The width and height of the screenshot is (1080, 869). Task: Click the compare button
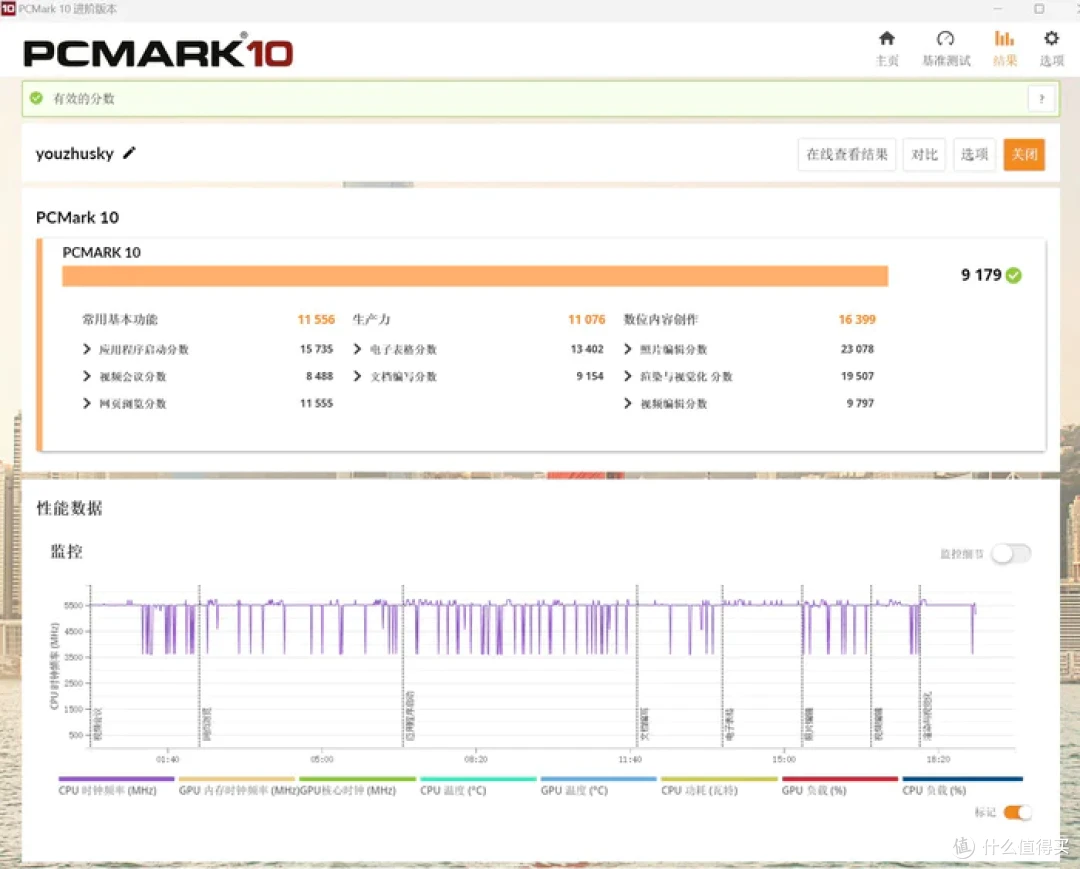pos(924,154)
